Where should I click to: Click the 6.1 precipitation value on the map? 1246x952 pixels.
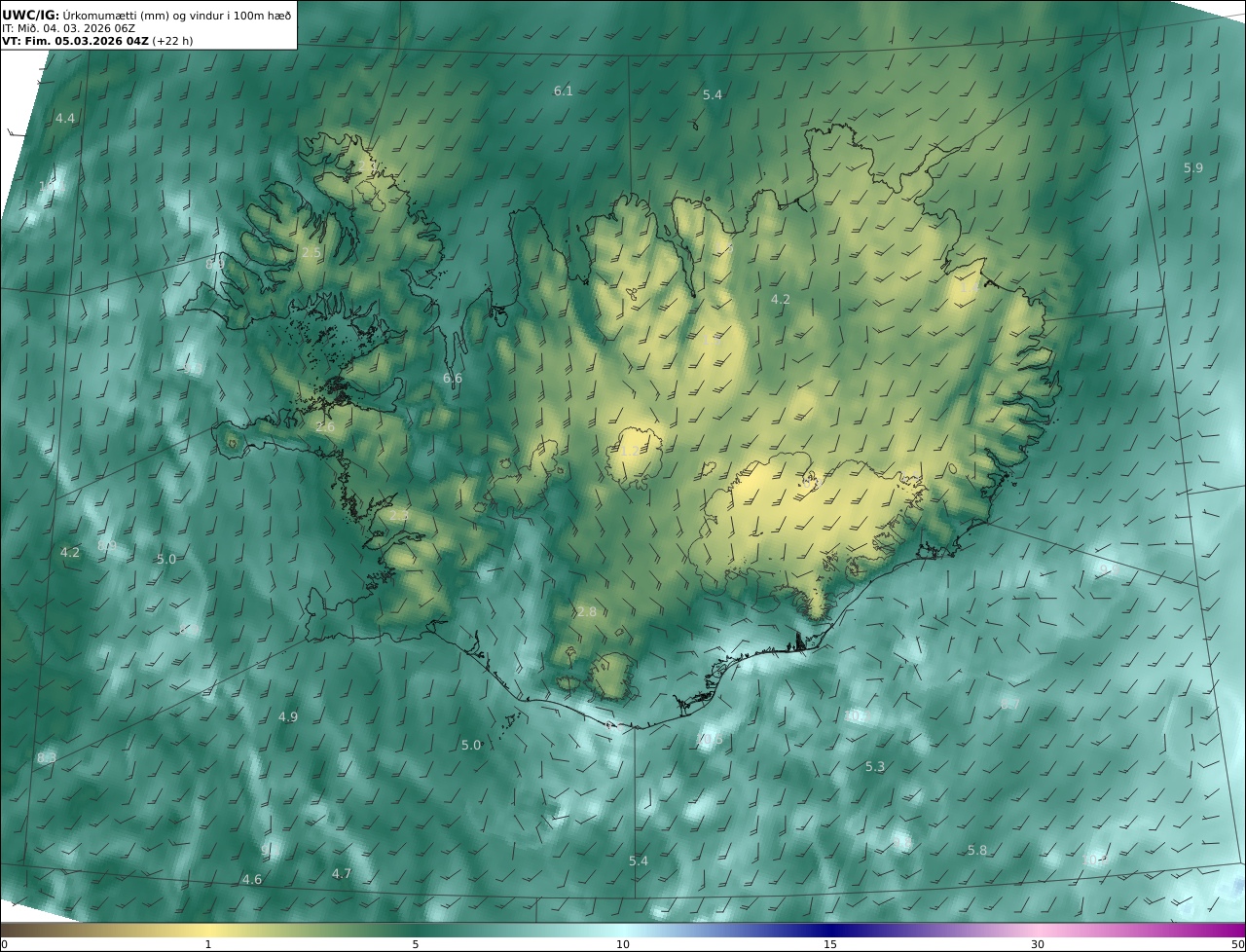pos(564,92)
